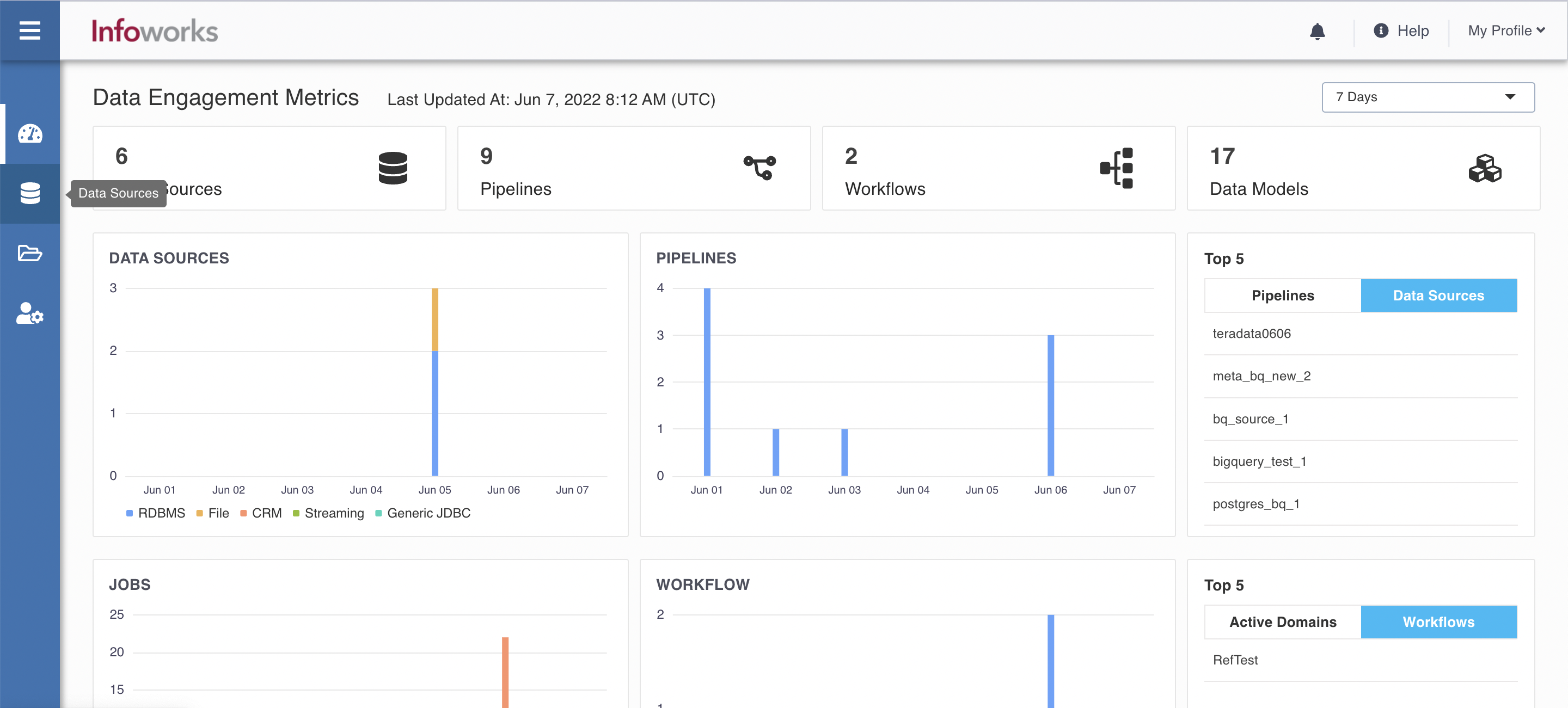Image resolution: width=1568 pixels, height=708 pixels.
Task: Open the 7 Days range dropdown
Action: [x=1428, y=97]
